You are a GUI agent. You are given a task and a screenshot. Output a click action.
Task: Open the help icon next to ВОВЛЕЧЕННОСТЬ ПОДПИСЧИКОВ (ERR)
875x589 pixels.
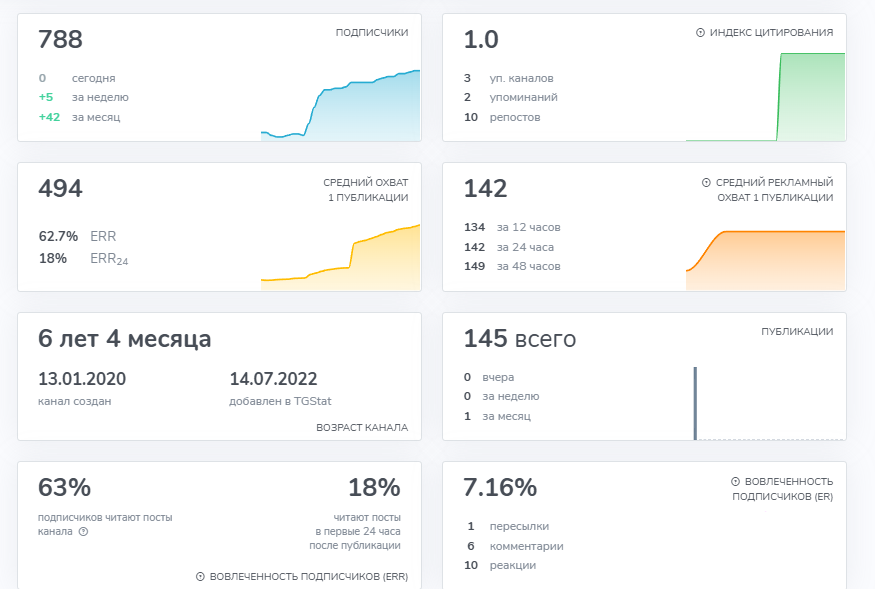coord(200,577)
